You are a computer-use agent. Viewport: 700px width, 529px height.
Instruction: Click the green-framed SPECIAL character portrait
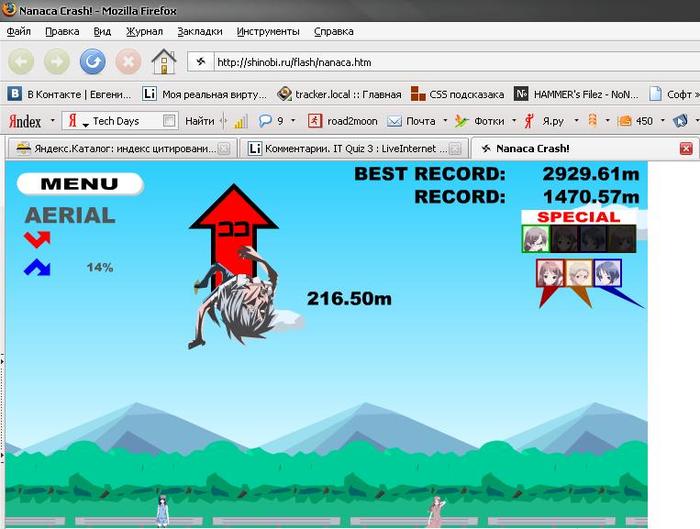(536, 239)
